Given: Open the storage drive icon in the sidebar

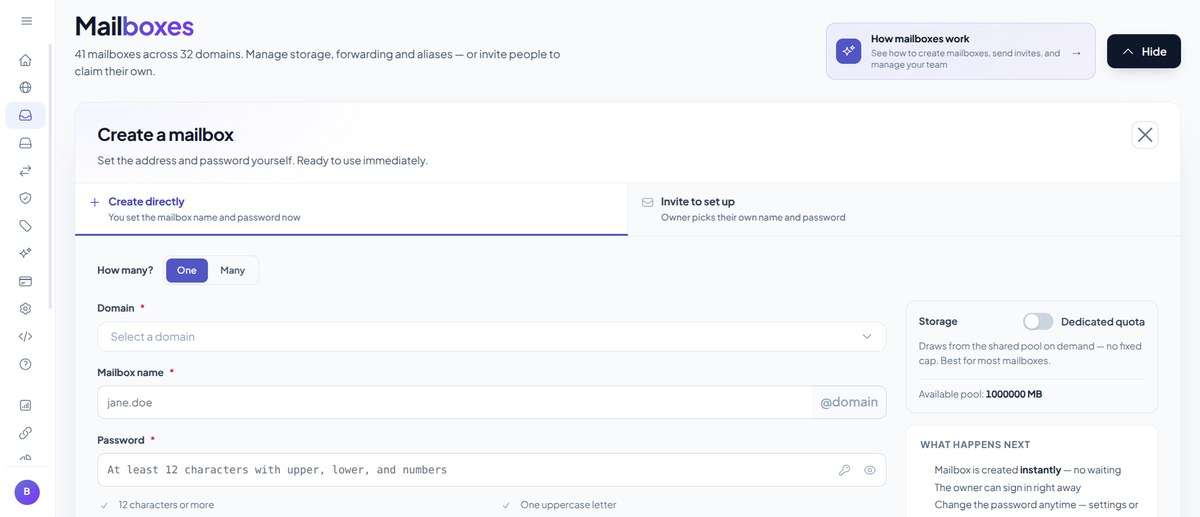Looking at the screenshot, I should (x=26, y=143).
